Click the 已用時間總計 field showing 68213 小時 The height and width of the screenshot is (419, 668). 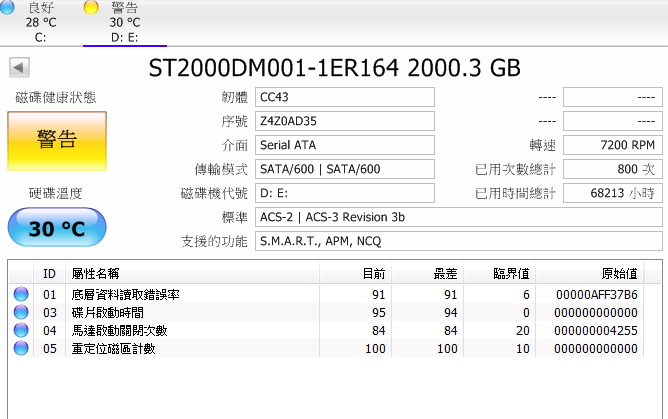pos(613,193)
